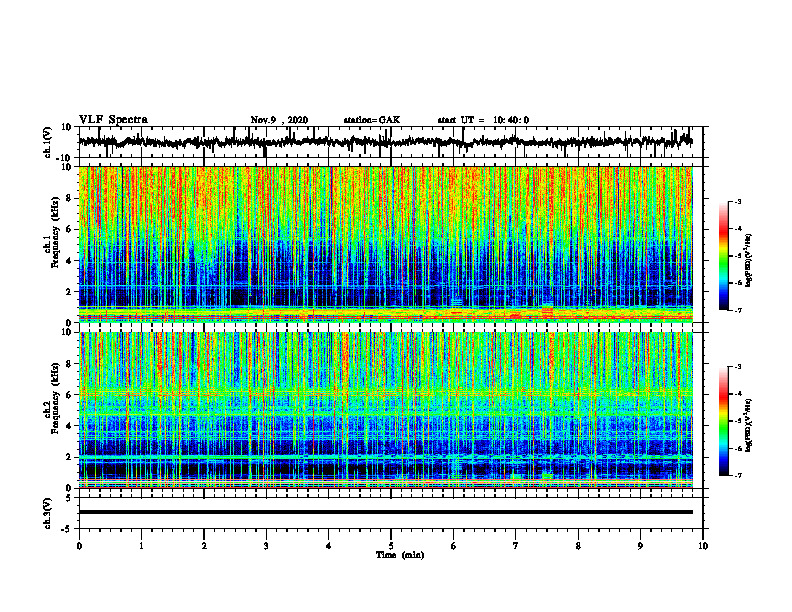Image resolution: width=792 pixels, height=612 pixels.
Task: Click the "ch.3(V)" axis label
Action: (47, 513)
